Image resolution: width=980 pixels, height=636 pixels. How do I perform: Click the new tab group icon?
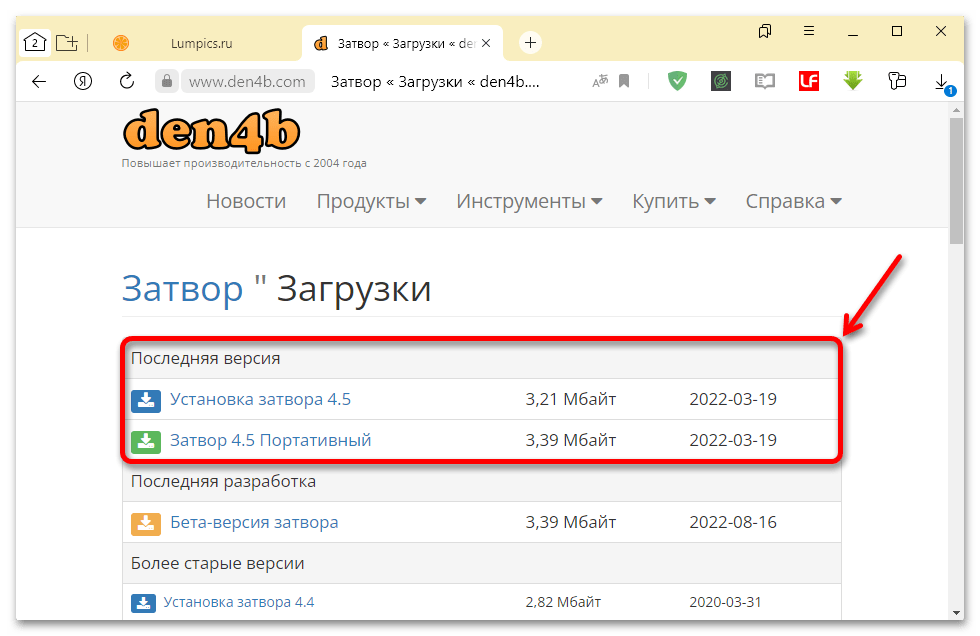pyautogui.click(x=67, y=42)
